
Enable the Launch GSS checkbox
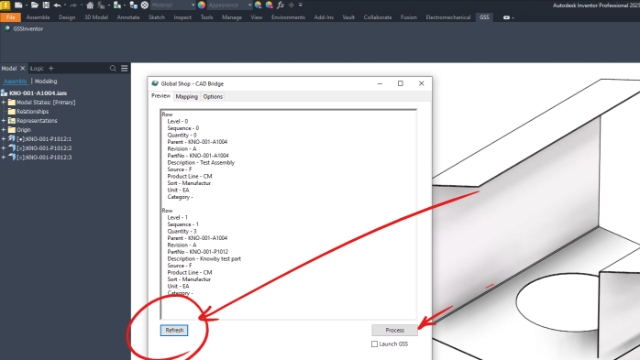click(x=374, y=344)
